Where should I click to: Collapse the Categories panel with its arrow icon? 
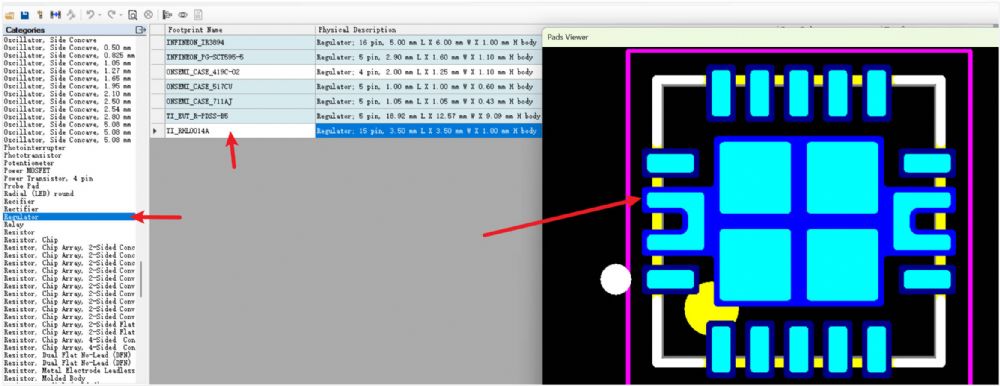point(140,30)
